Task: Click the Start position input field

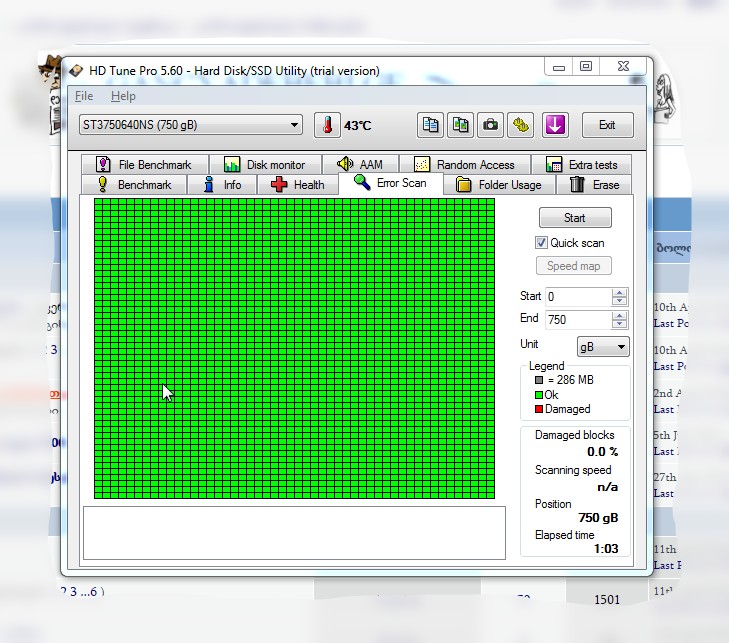Action: click(x=578, y=297)
